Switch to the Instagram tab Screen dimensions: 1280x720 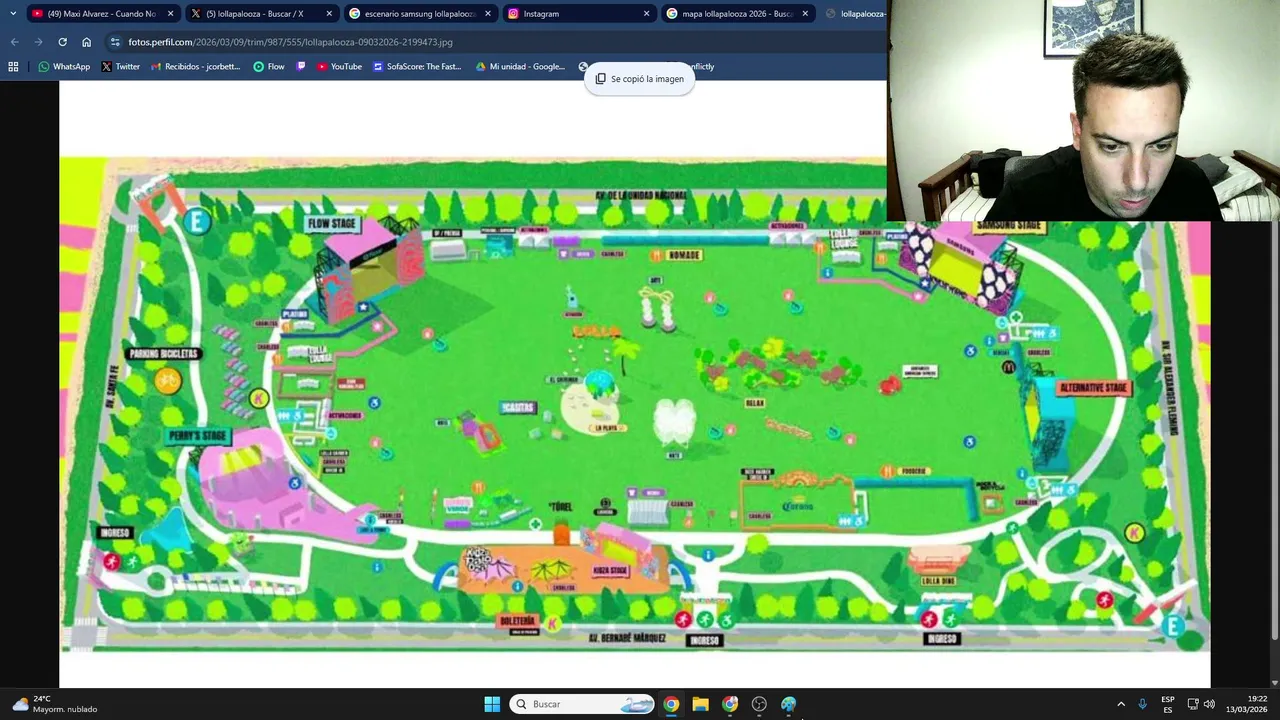point(575,14)
